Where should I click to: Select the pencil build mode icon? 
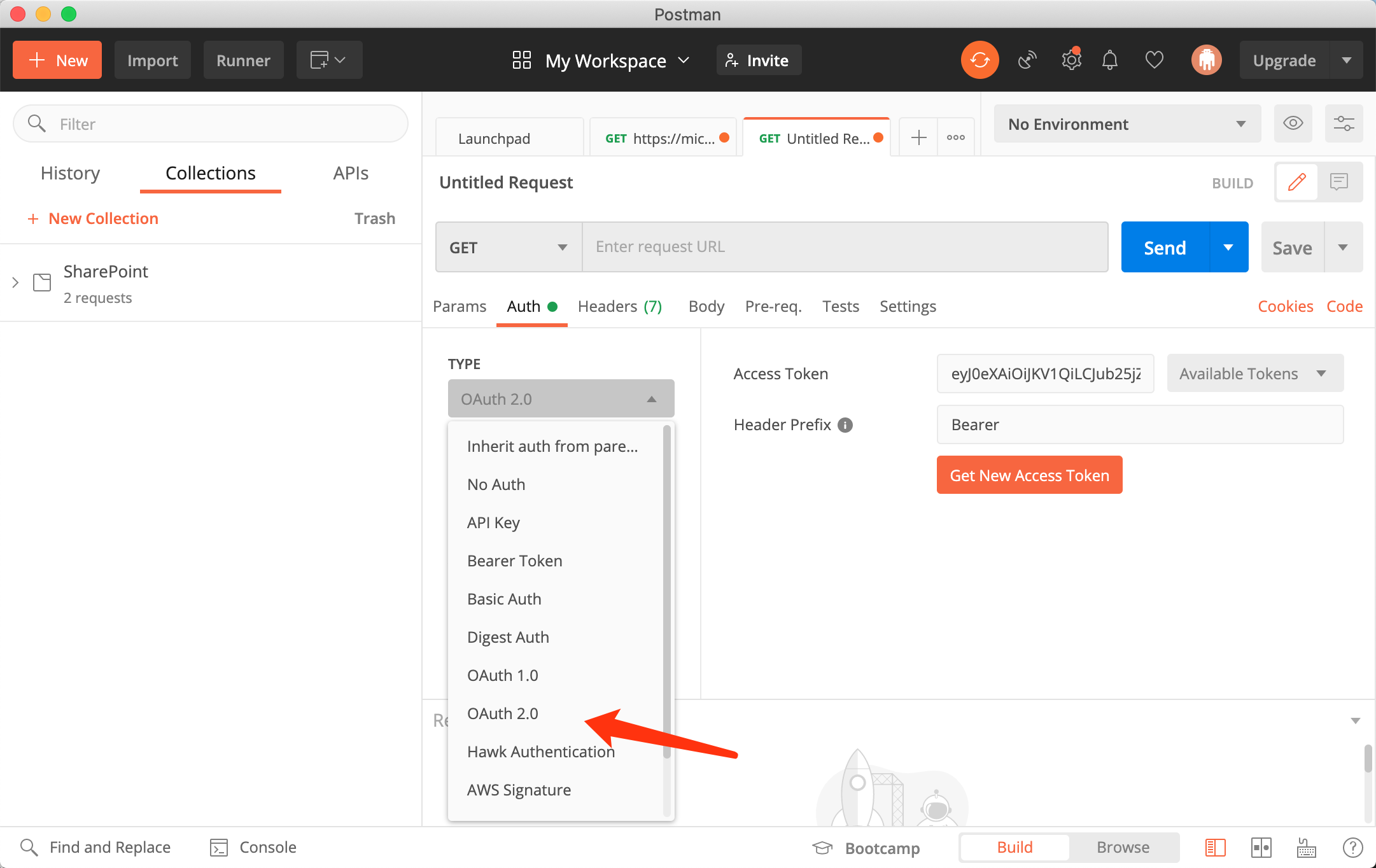(x=1297, y=183)
